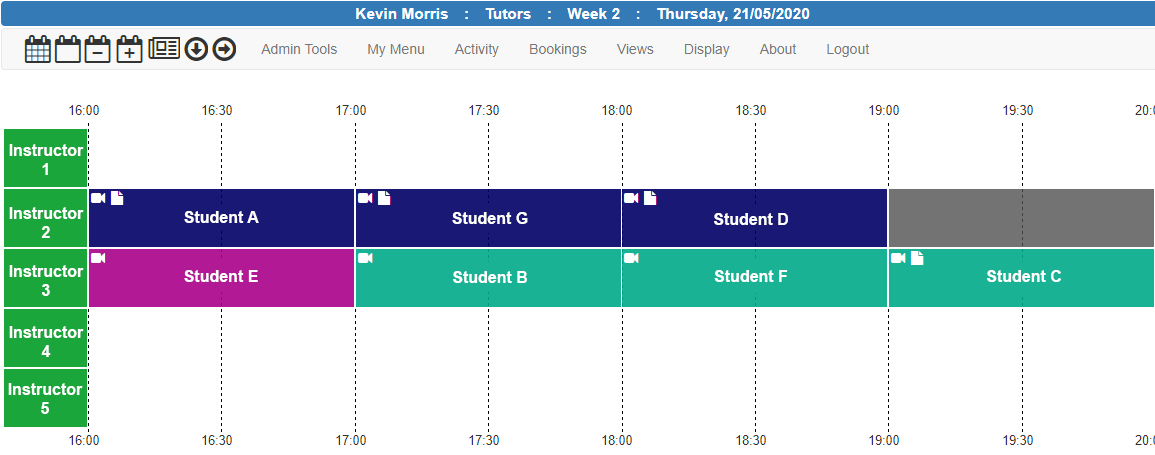Open the newspaper layout icon

click(x=164, y=49)
